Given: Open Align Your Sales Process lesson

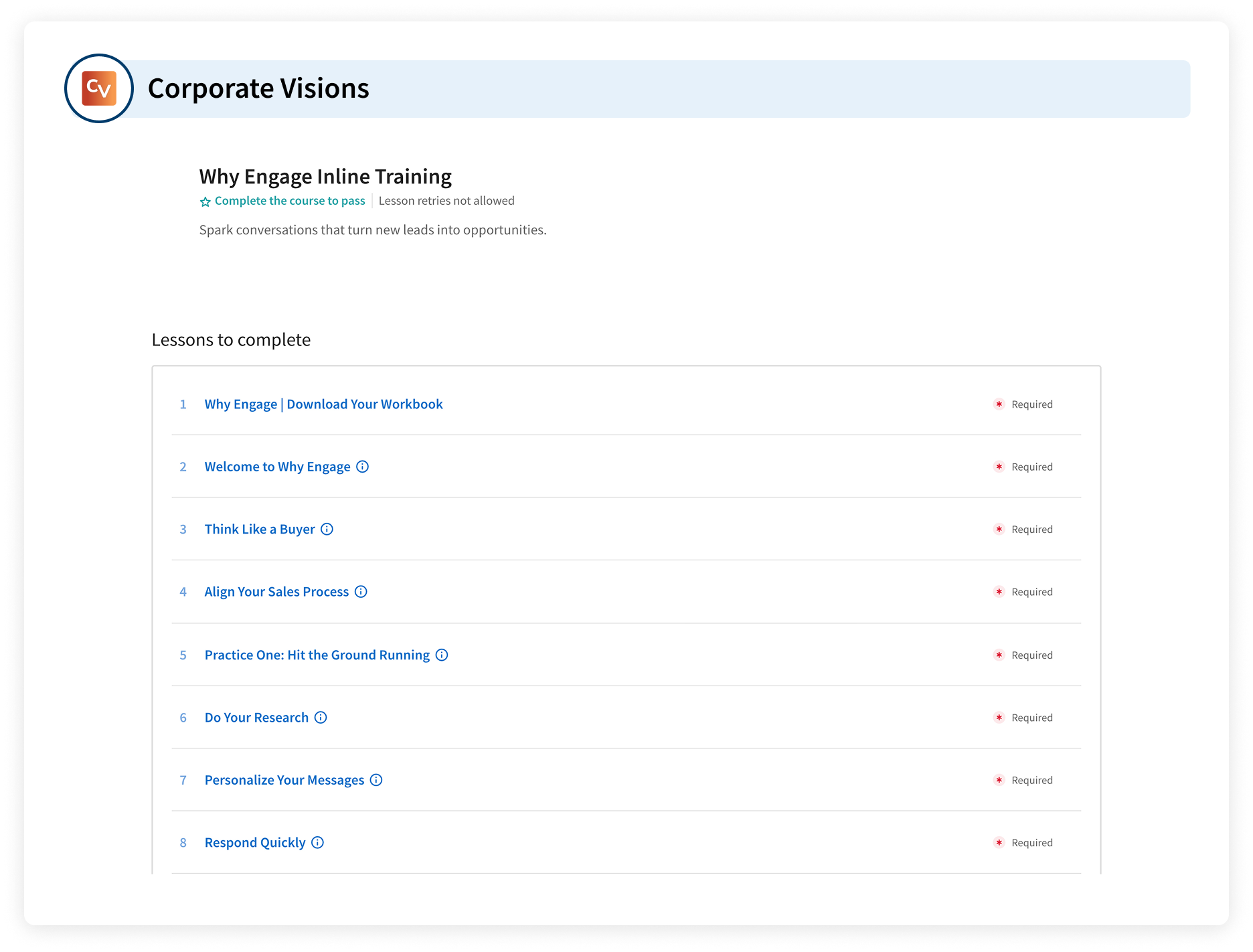Looking at the screenshot, I should point(276,592).
